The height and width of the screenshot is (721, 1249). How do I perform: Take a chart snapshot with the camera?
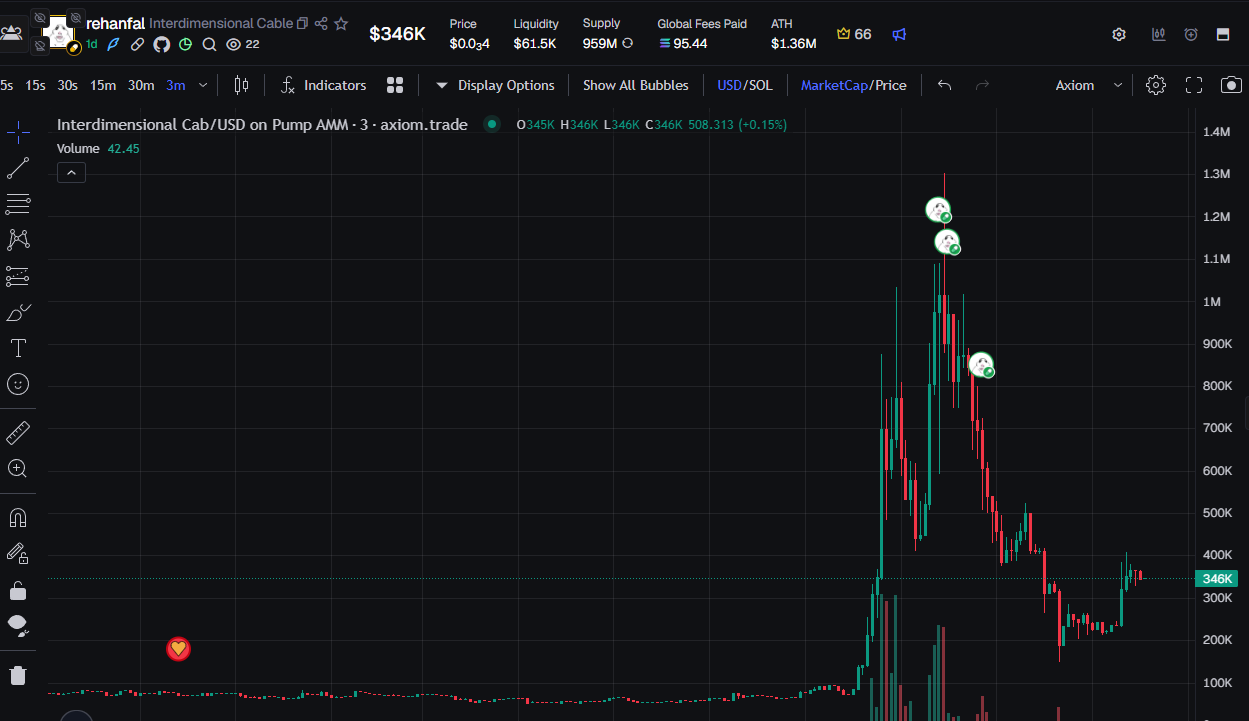(x=1231, y=85)
